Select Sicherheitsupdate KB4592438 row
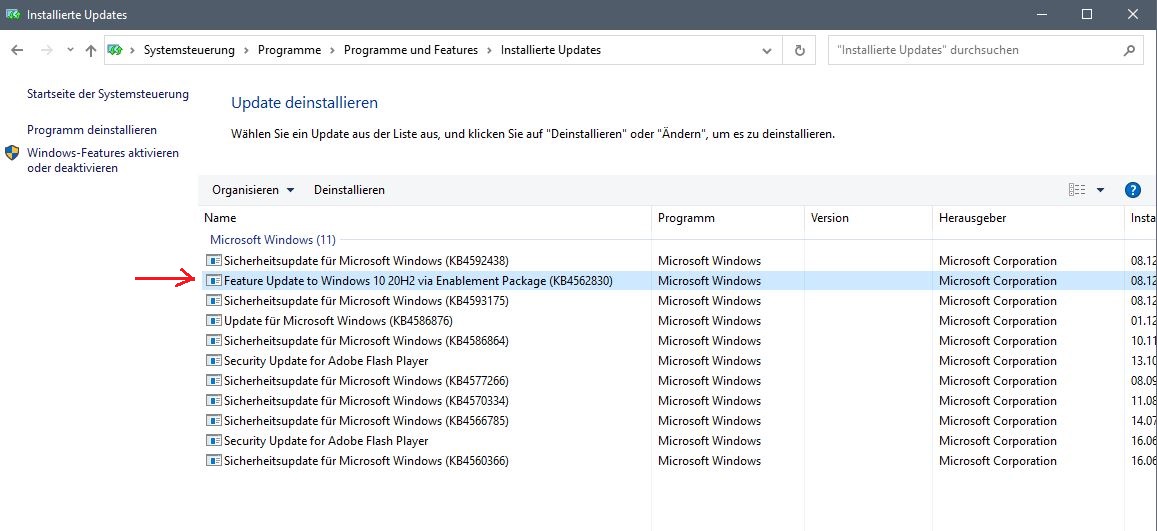Viewport: 1157px width, 531px height. pyautogui.click(x=678, y=260)
